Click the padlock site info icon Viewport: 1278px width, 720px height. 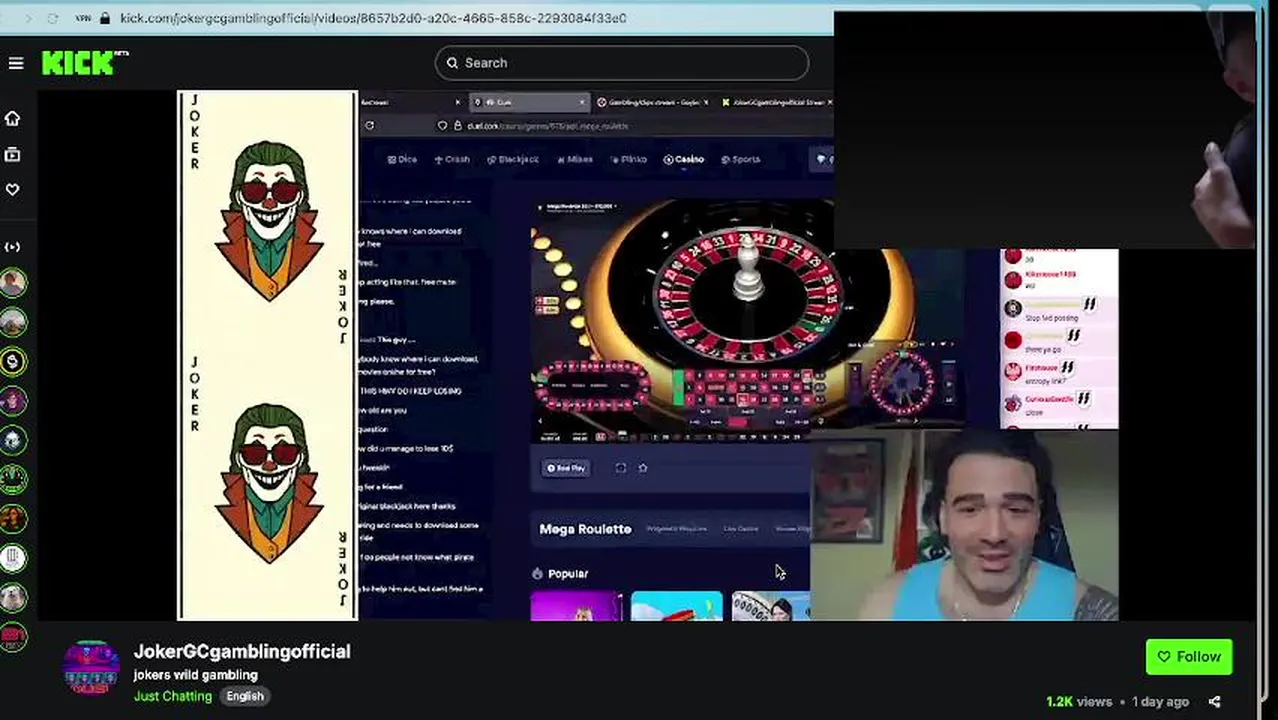click(105, 18)
